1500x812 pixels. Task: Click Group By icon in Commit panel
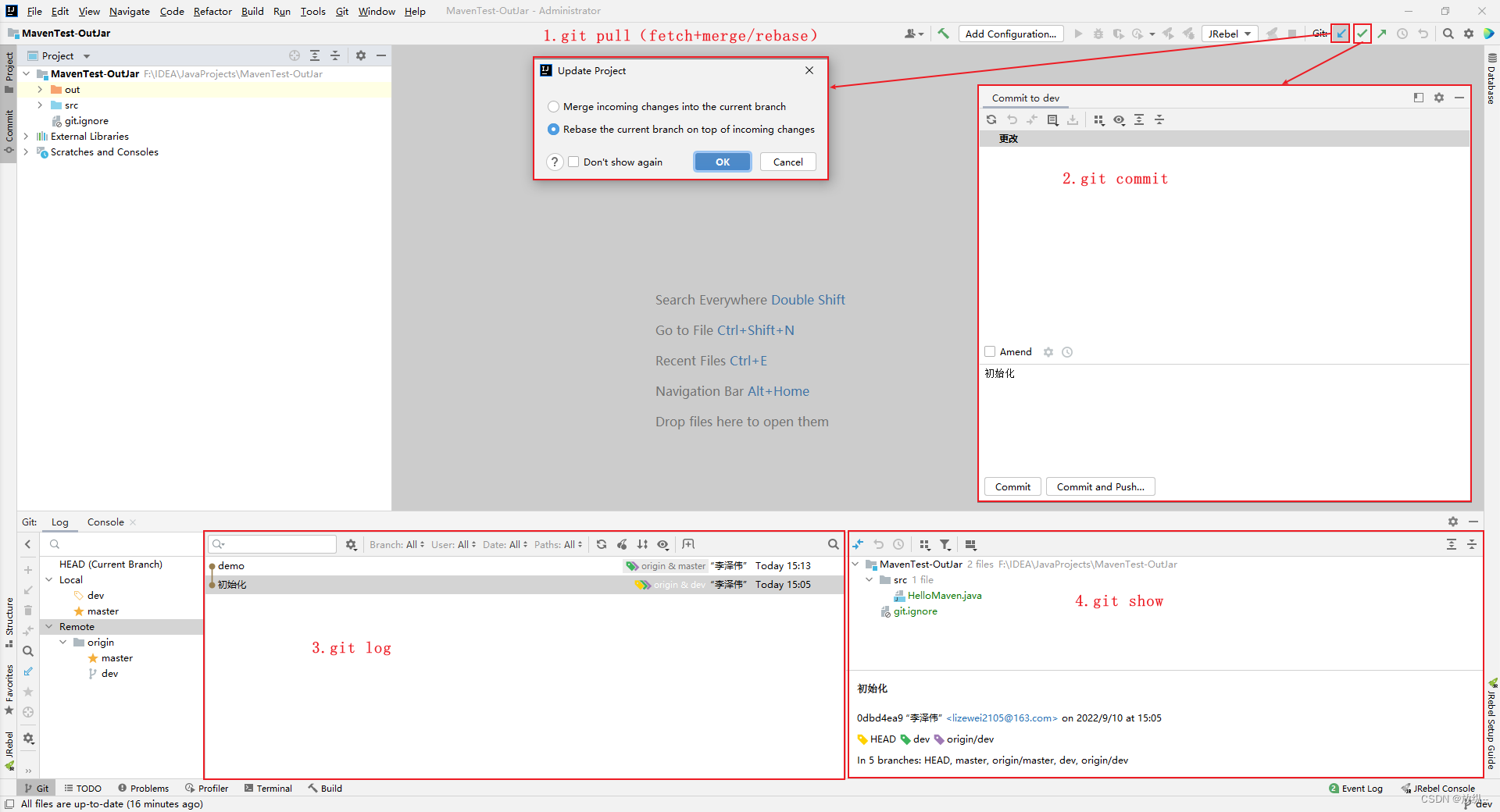coord(1099,119)
